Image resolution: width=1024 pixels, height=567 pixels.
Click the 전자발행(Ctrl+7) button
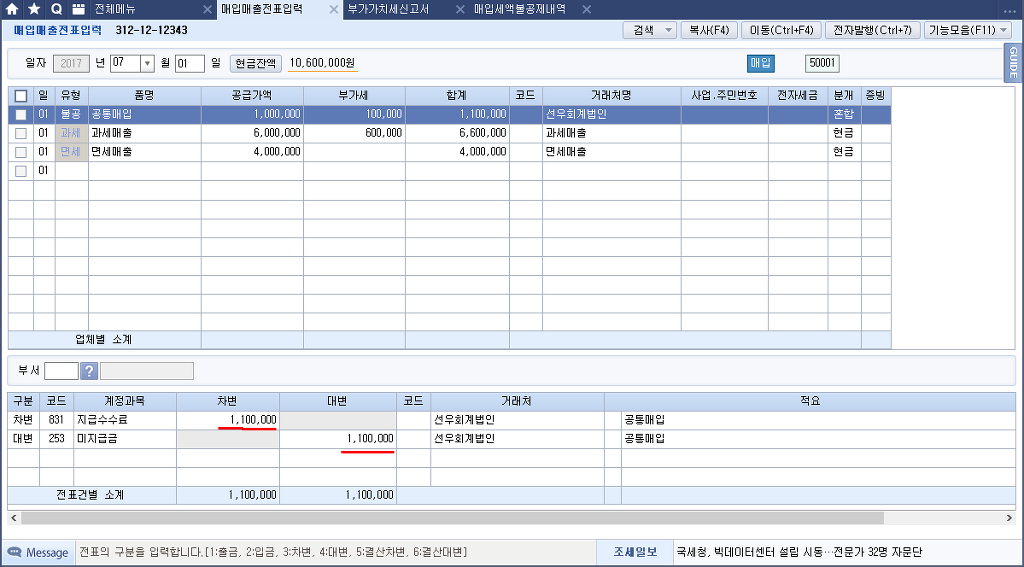(x=871, y=30)
